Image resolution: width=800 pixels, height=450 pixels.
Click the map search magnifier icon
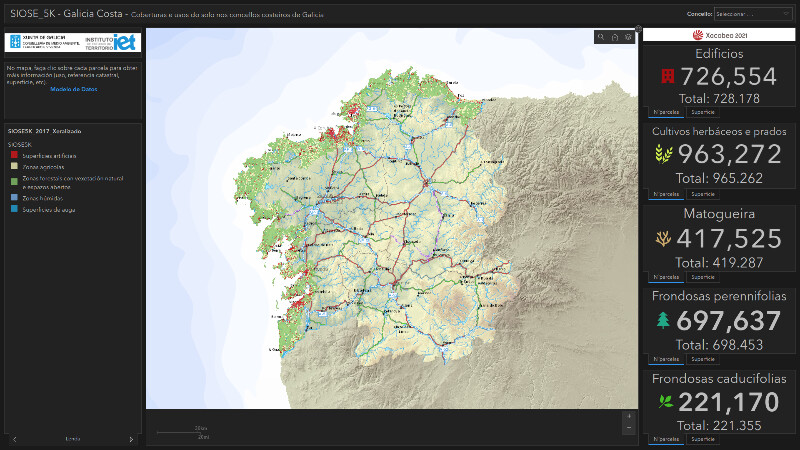coord(601,37)
